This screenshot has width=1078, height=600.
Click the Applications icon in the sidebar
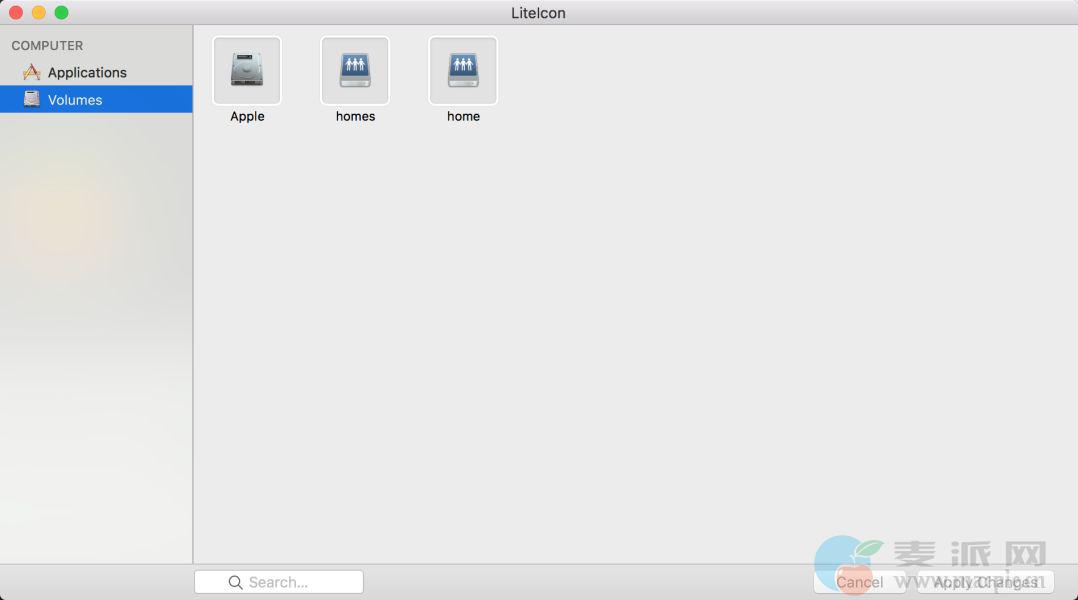click(x=32, y=72)
